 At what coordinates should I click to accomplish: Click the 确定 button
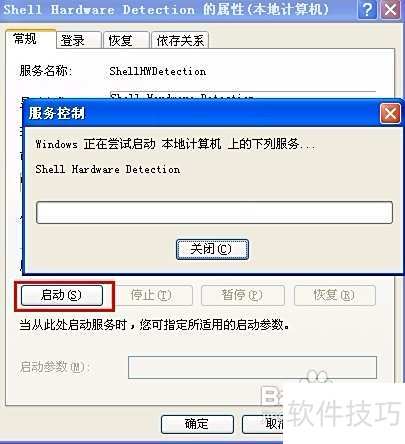(x=197, y=424)
